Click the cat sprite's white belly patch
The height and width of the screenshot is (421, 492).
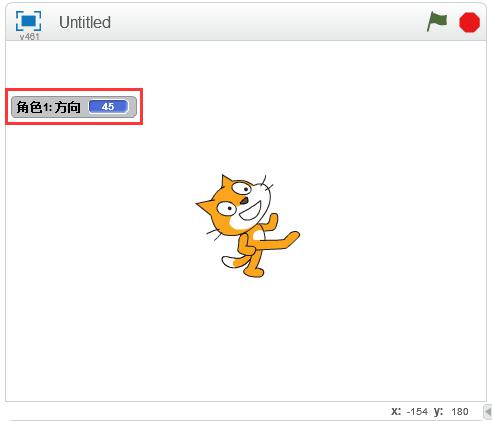pyautogui.click(x=259, y=235)
